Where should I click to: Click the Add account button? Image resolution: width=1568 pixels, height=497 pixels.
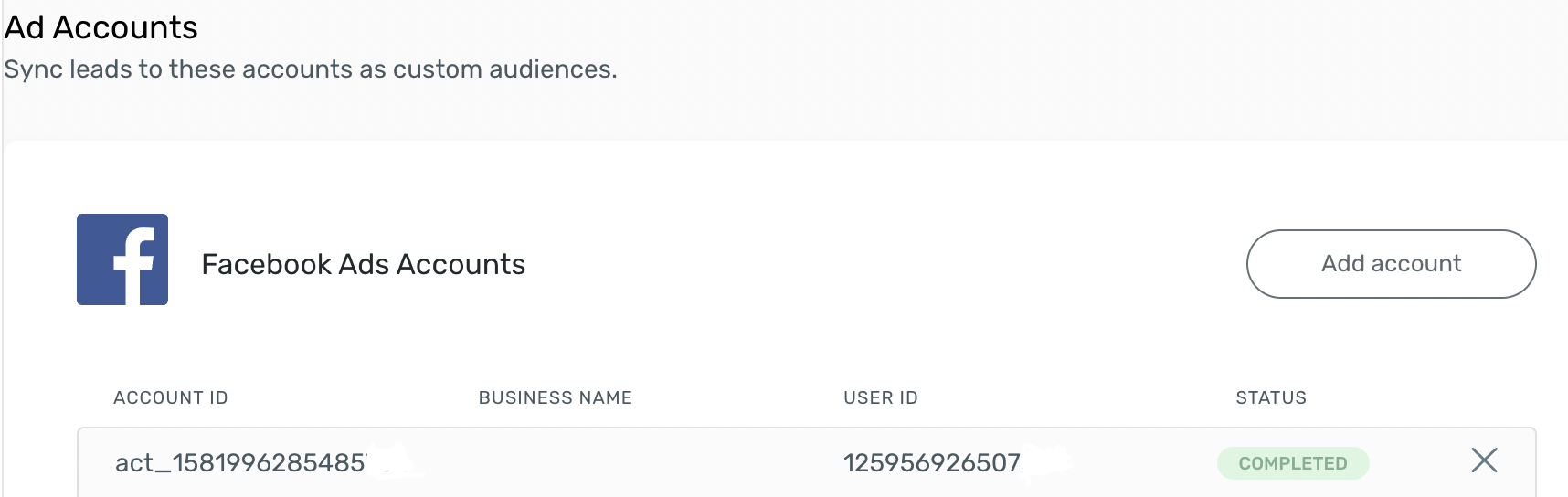pyautogui.click(x=1391, y=264)
